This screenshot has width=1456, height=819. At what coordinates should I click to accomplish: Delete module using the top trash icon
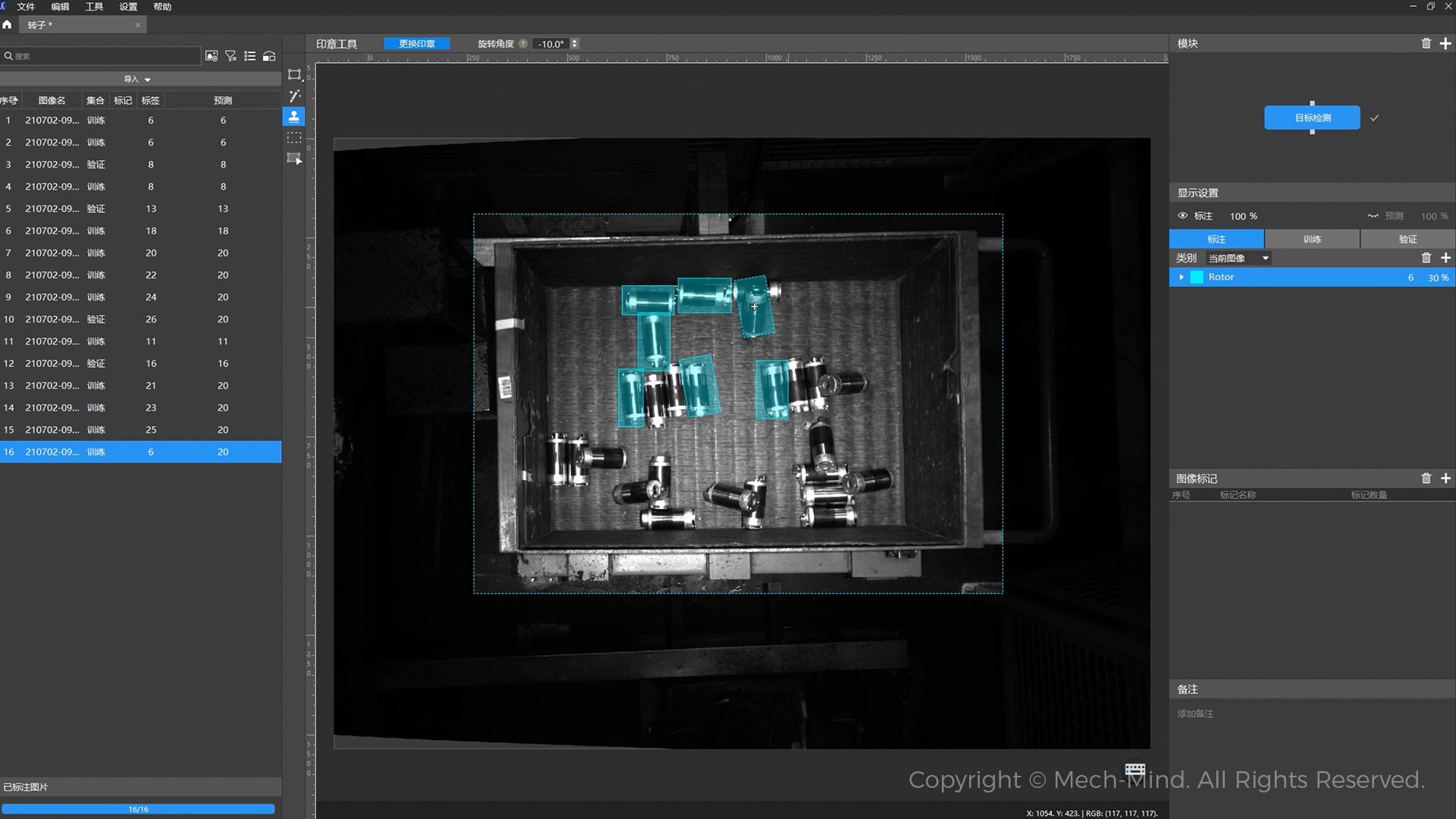[x=1426, y=43]
